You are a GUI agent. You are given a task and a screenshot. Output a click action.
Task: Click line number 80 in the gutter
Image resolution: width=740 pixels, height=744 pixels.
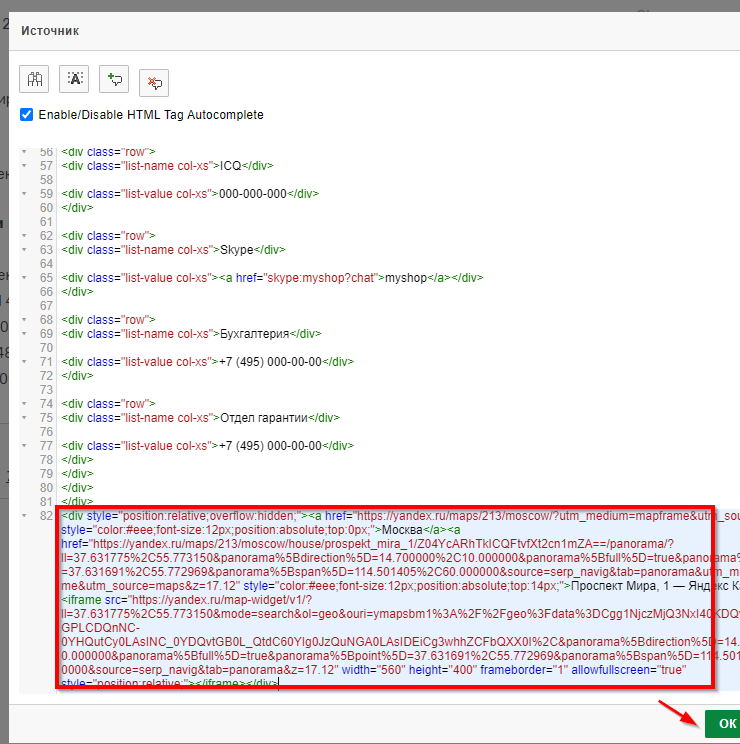pyautogui.click(x=45, y=487)
